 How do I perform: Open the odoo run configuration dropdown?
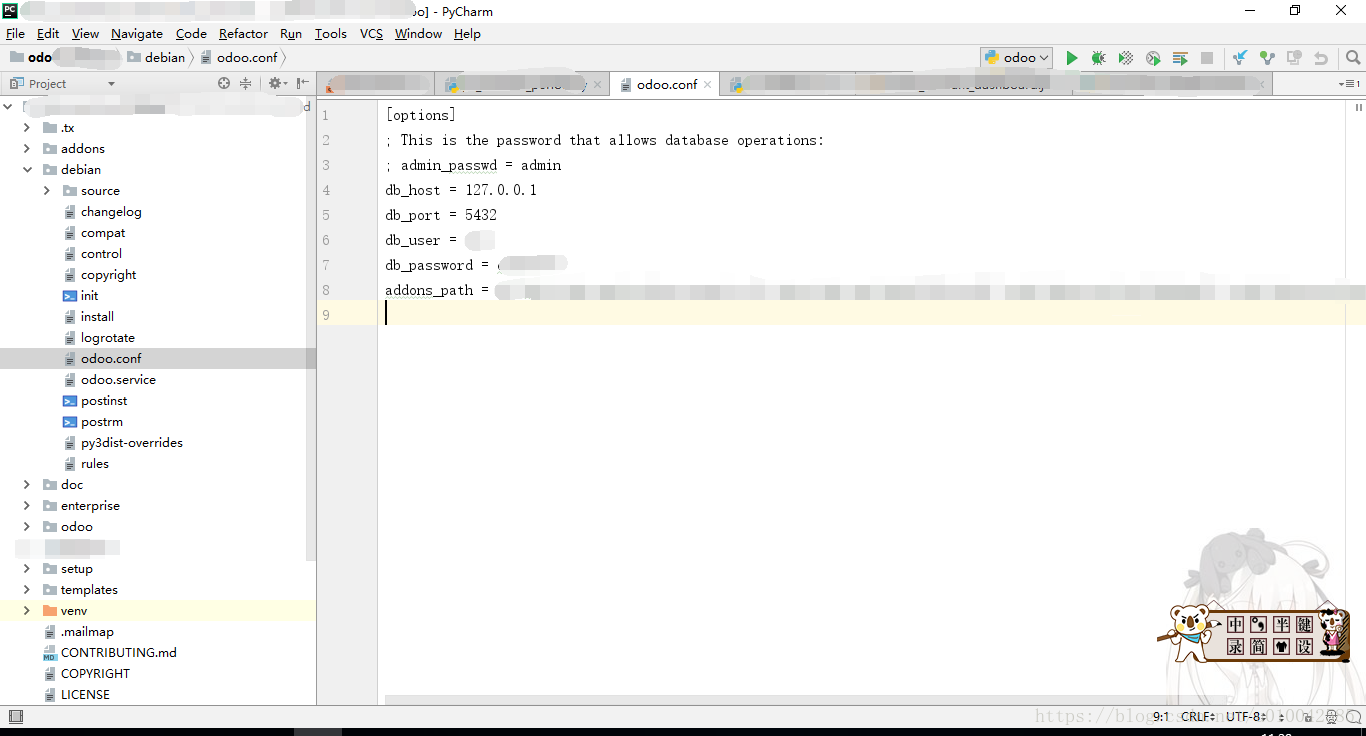(1016, 58)
